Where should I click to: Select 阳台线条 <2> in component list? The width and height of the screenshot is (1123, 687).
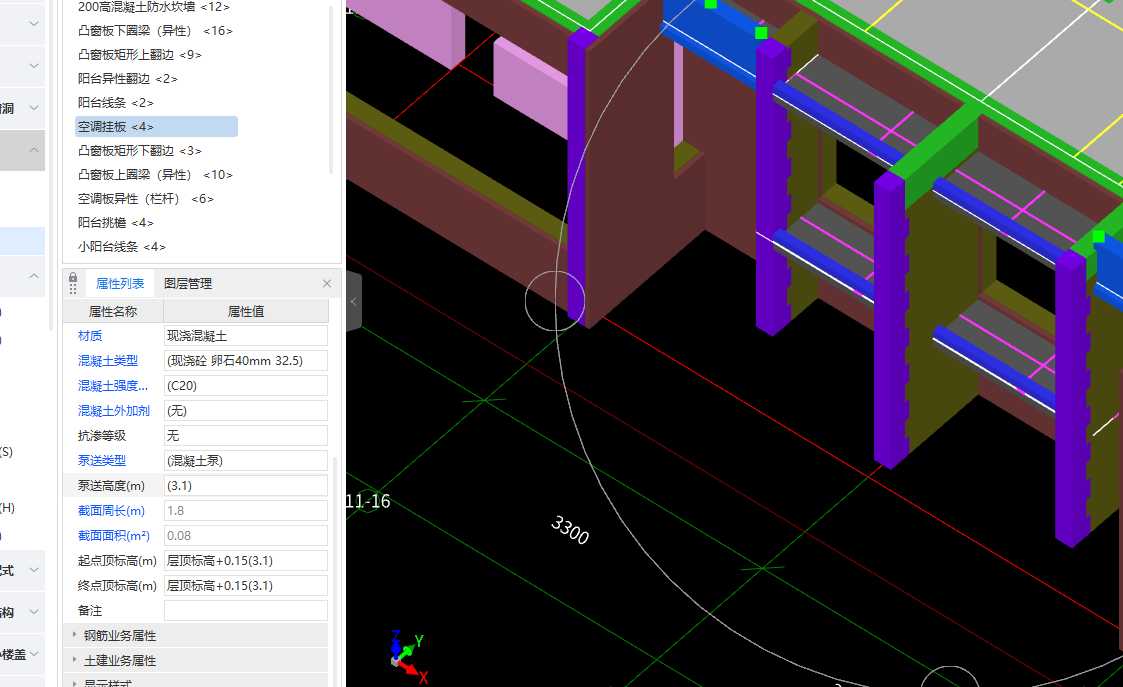[116, 103]
